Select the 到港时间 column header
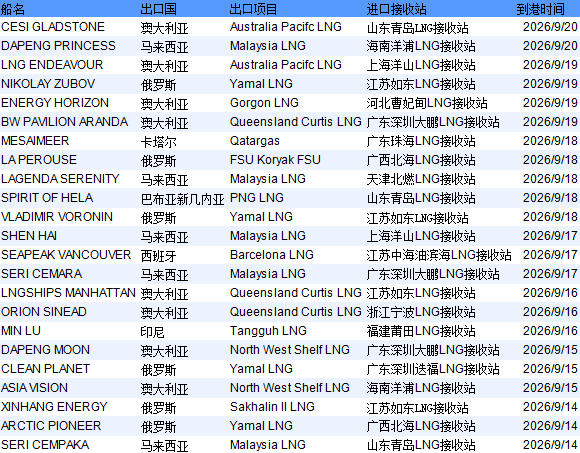 pos(540,9)
